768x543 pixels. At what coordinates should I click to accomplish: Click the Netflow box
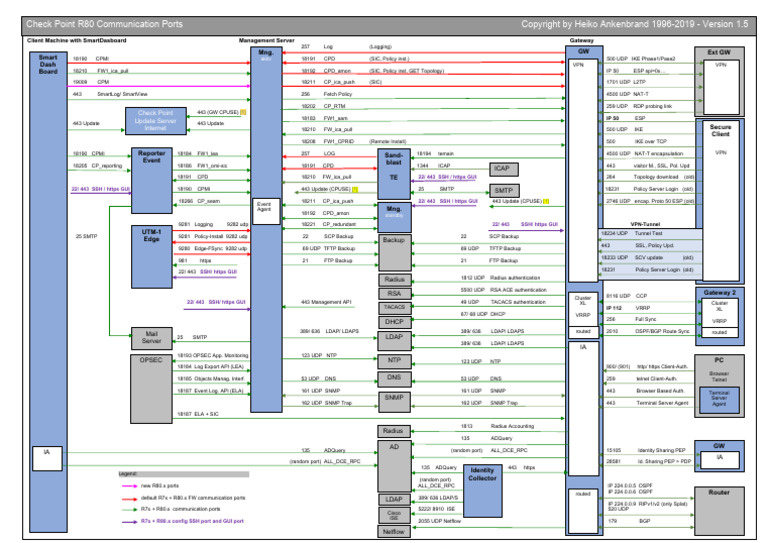point(394,531)
